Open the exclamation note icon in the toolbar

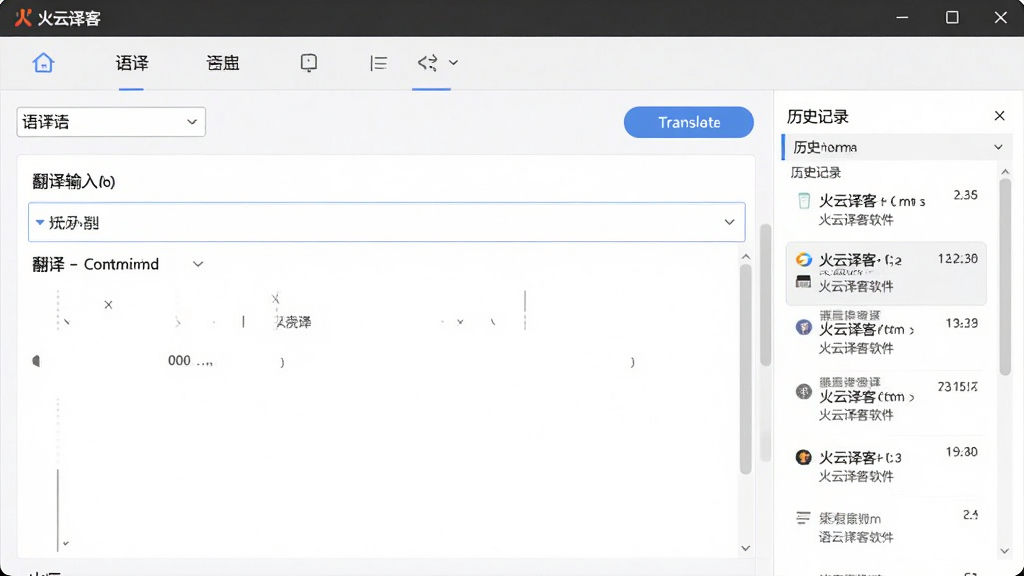coord(309,63)
